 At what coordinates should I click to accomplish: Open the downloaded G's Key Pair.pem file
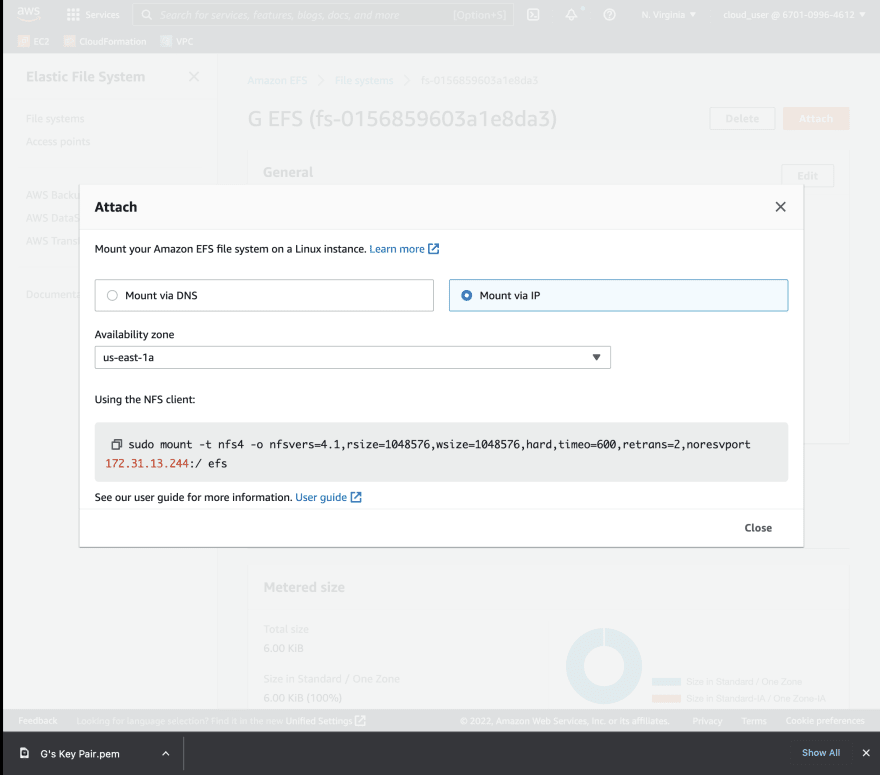(80, 754)
